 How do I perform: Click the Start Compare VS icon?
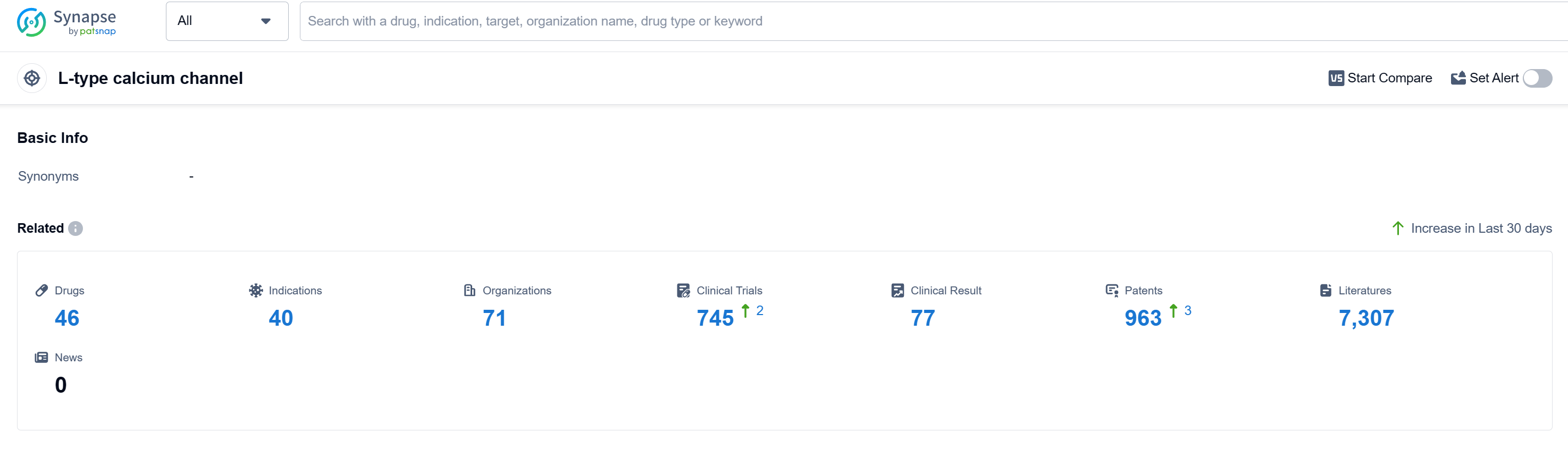click(x=1336, y=79)
